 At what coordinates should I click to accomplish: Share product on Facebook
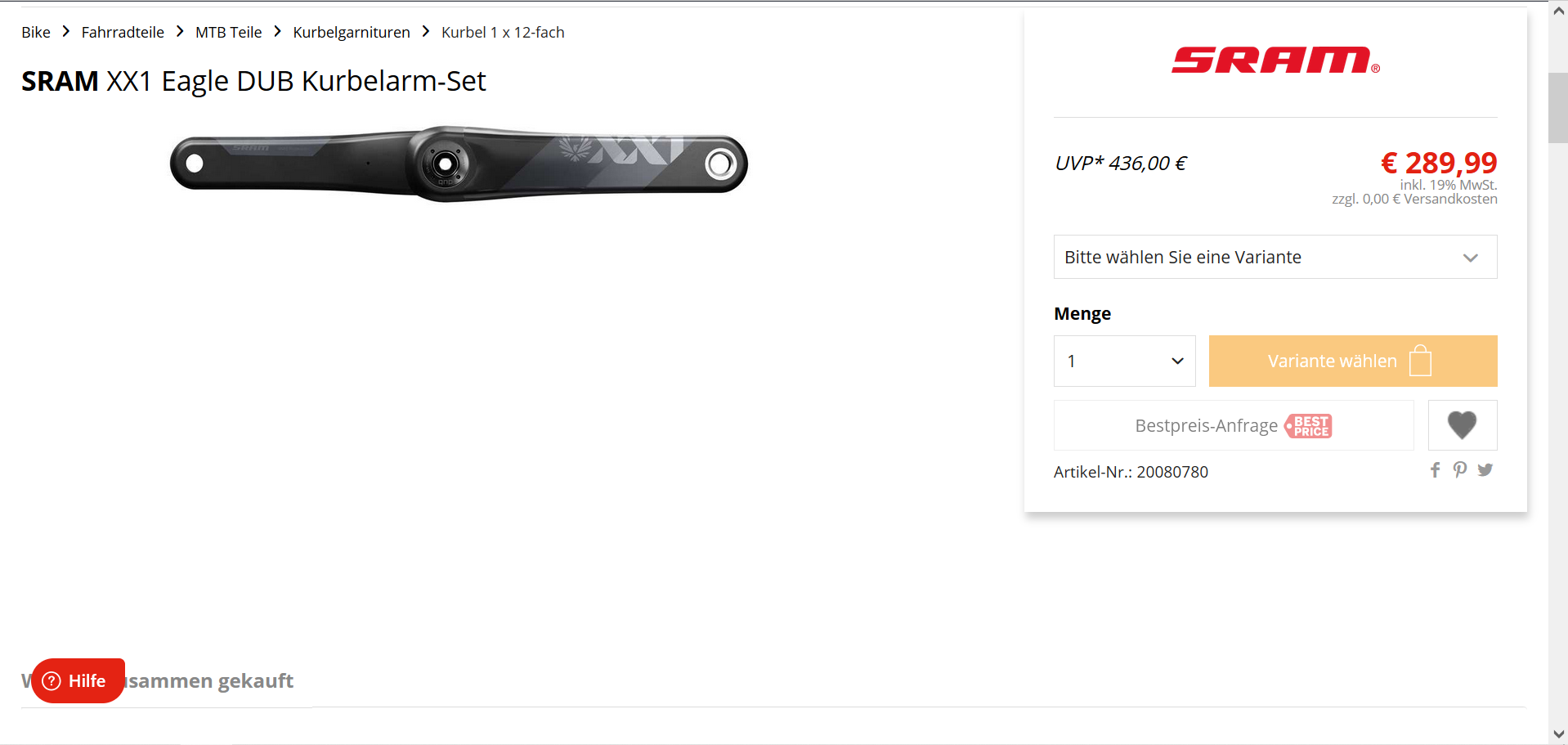click(x=1435, y=469)
